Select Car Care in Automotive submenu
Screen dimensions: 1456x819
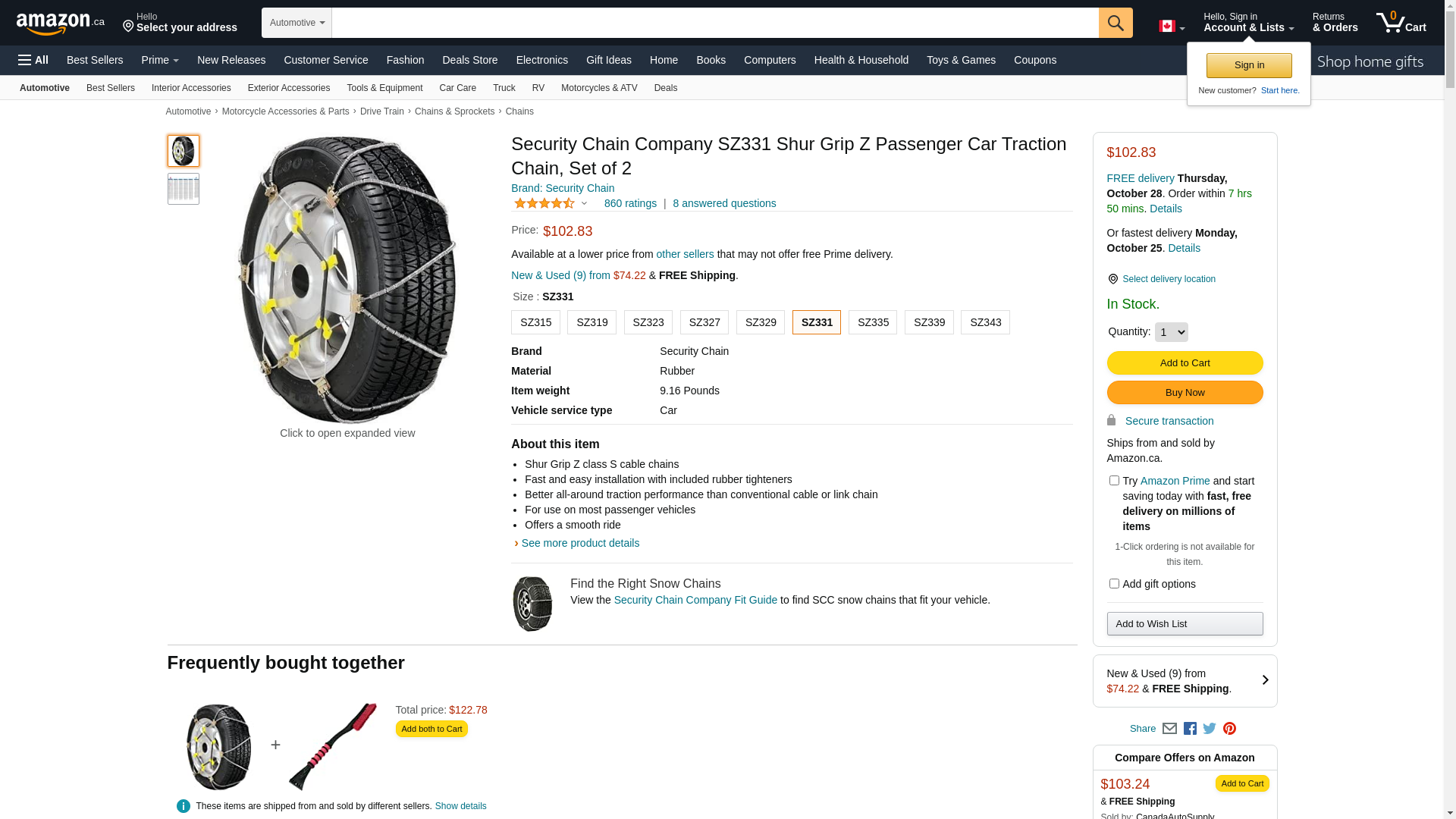pos(457,88)
